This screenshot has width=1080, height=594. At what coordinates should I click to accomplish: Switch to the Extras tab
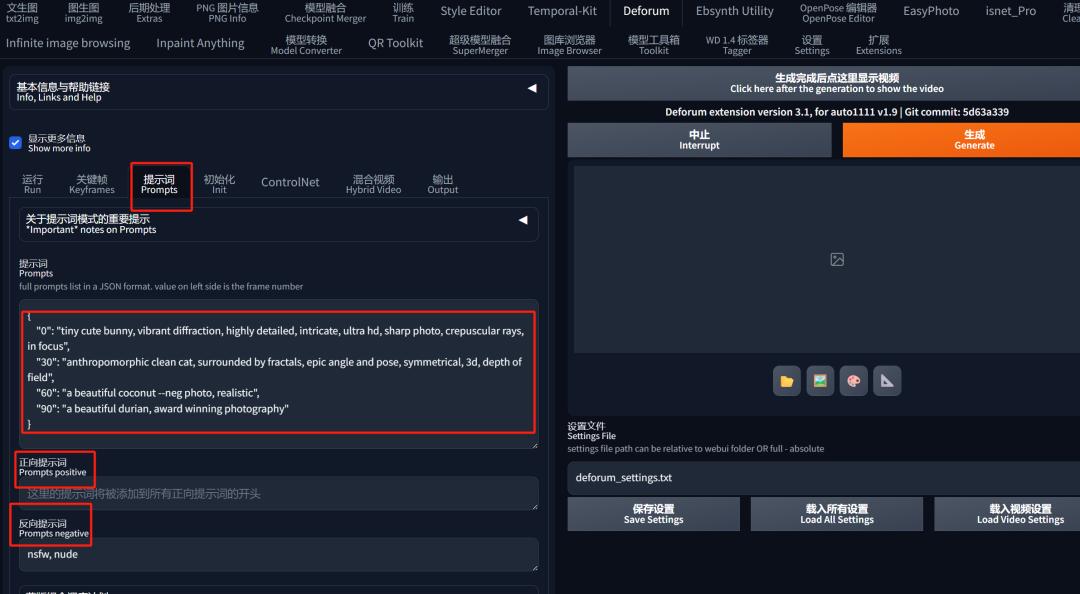click(149, 12)
